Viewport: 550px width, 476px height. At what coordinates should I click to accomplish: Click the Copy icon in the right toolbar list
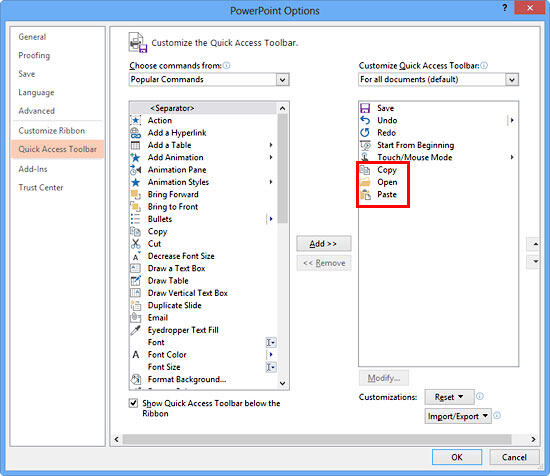pyautogui.click(x=365, y=170)
